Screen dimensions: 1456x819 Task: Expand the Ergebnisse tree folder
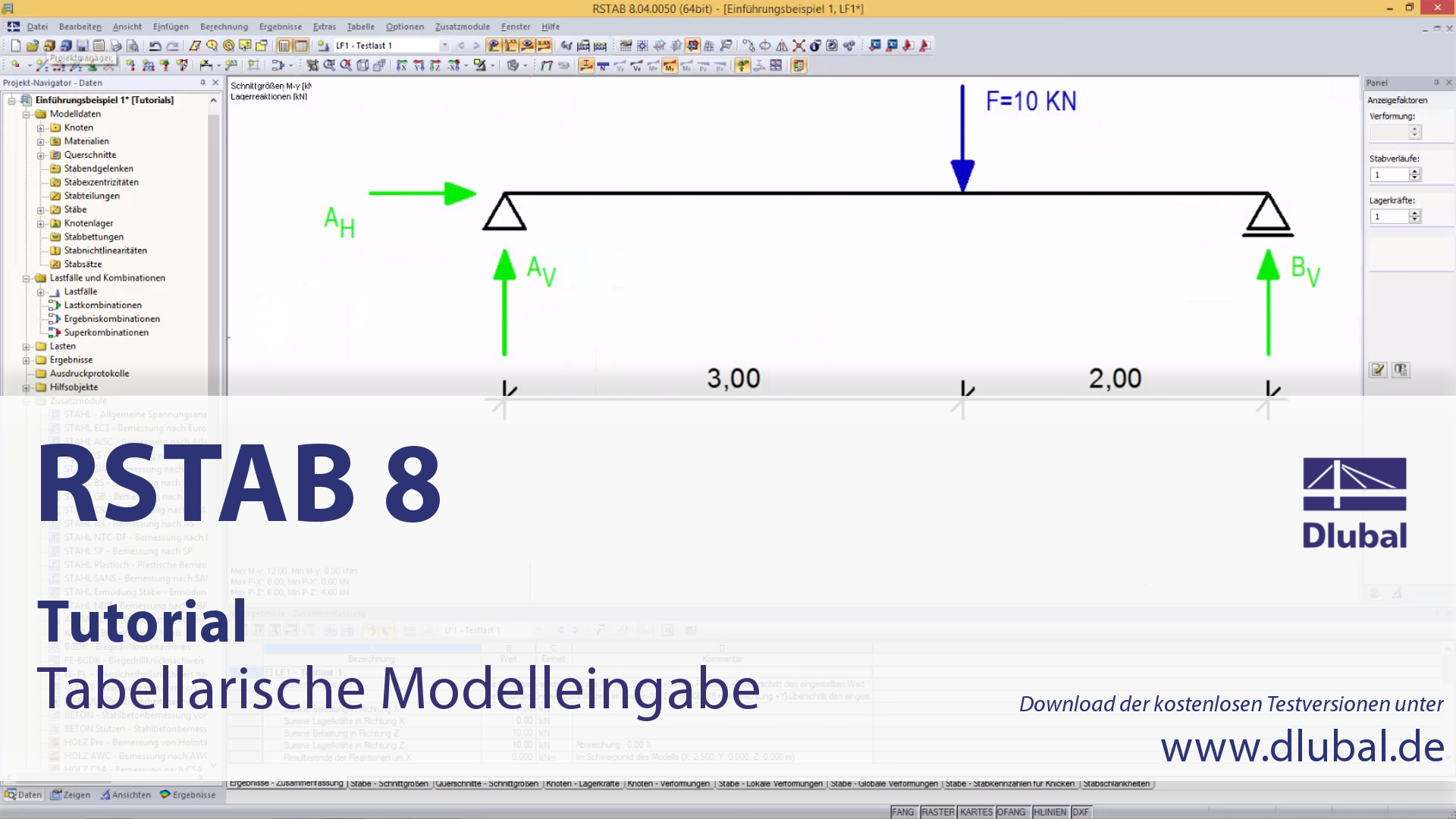click(27, 360)
